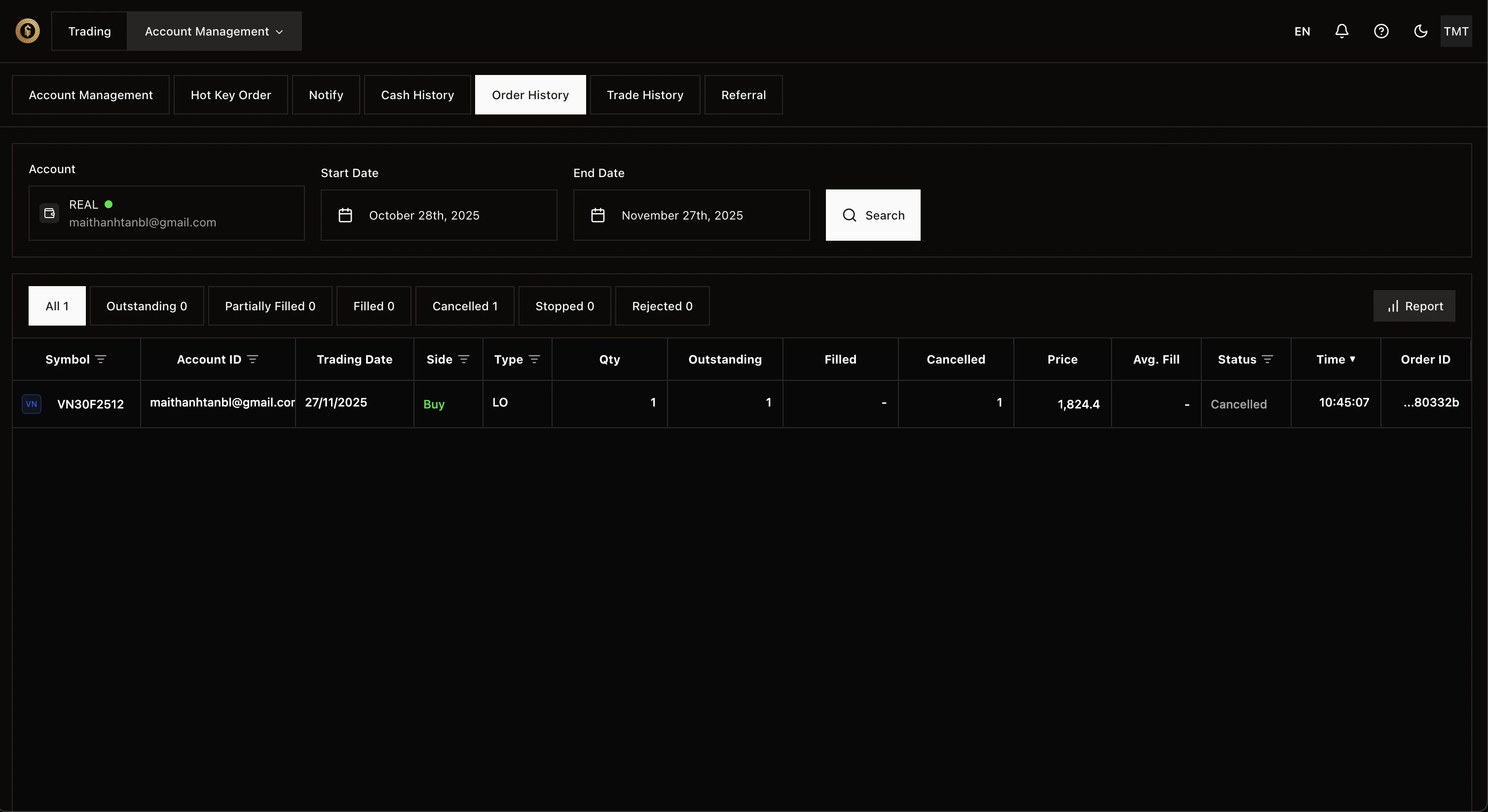Go to the Referral tab

(x=744, y=95)
